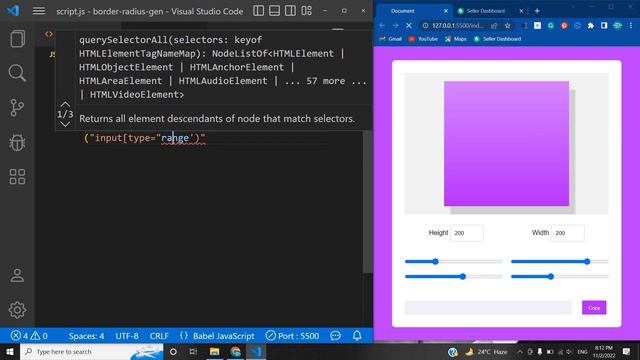Show previous signature in parameter hint
The image size is (640, 360).
(65, 104)
